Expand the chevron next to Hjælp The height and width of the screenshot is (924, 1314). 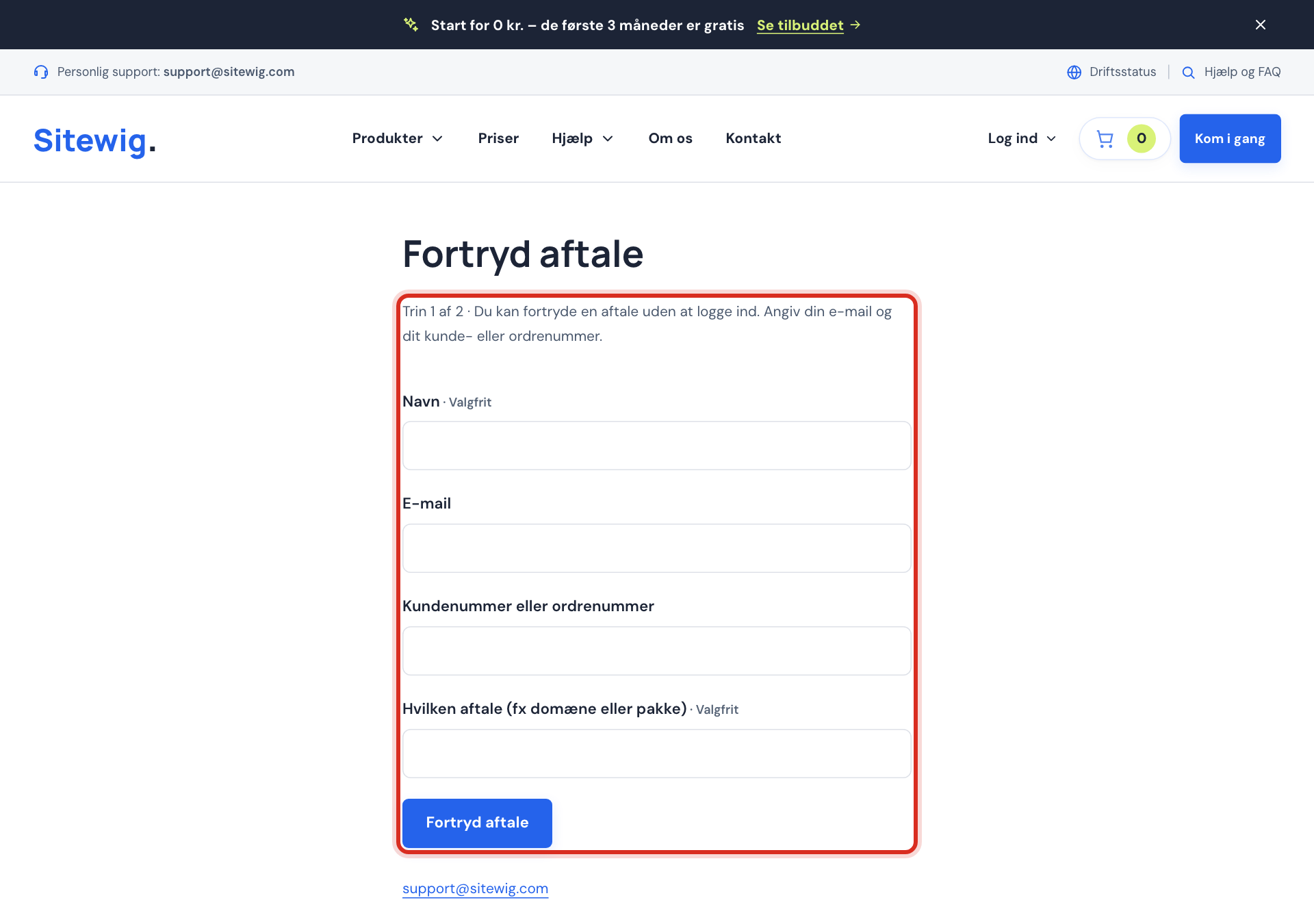coord(608,139)
